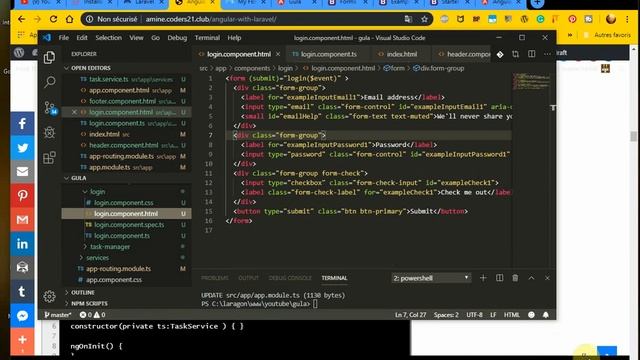Open login.component.spec.ts in explorer tree
The width and height of the screenshot is (640, 360).
(x=129, y=224)
